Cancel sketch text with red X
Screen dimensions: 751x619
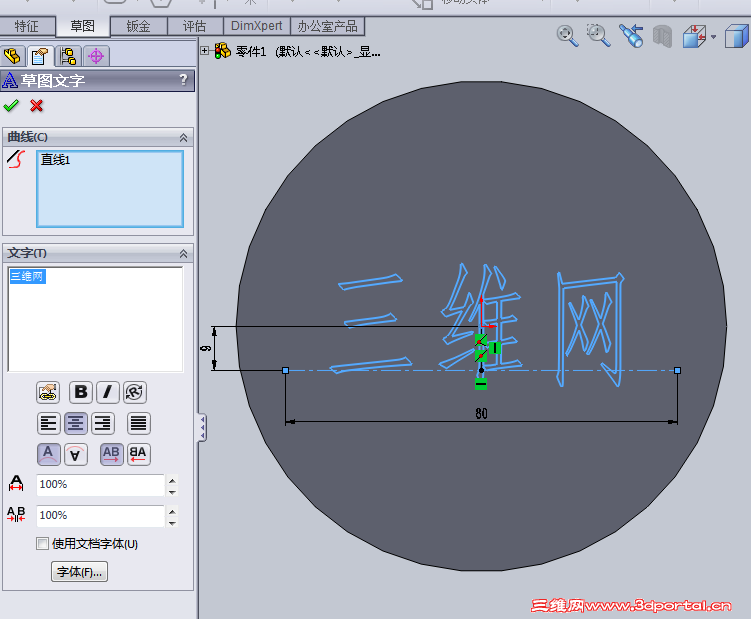(x=36, y=105)
